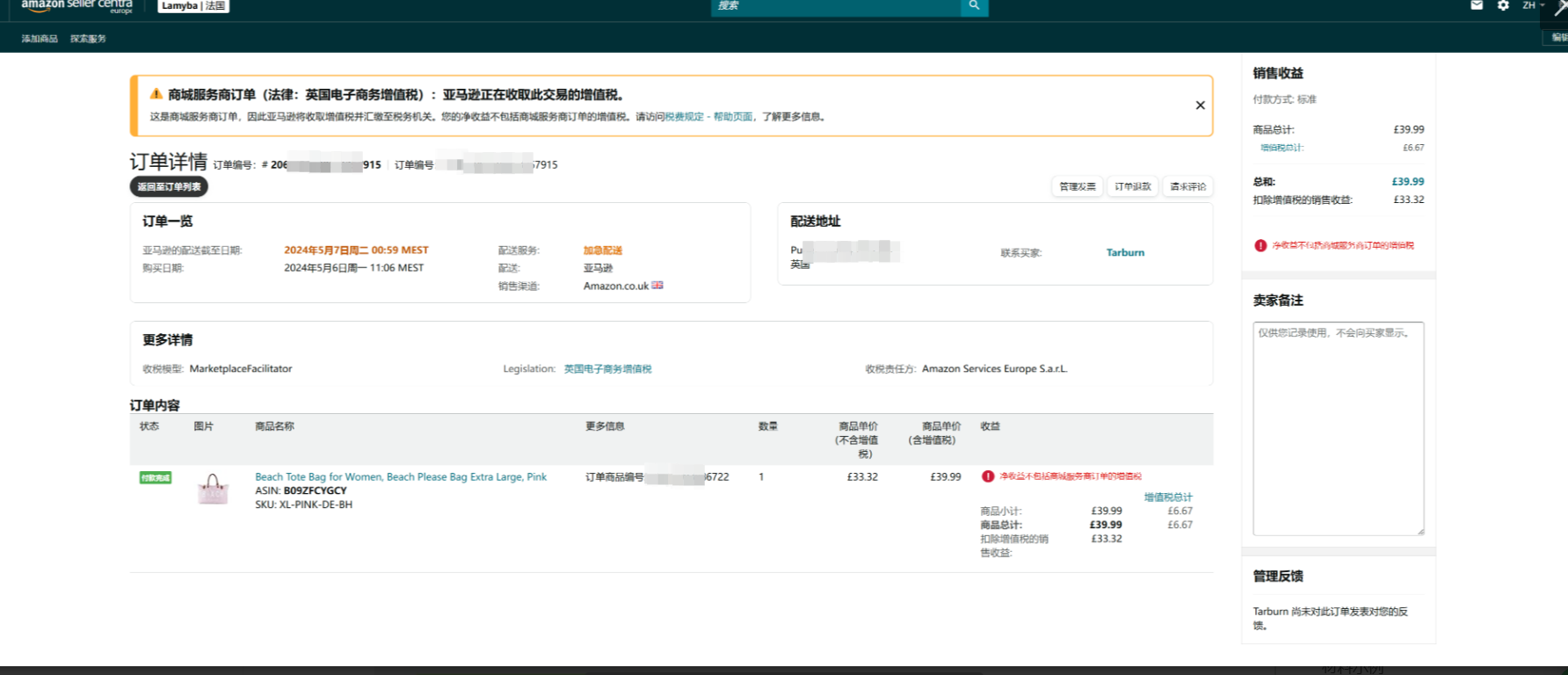The width and height of the screenshot is (1568, 675).
Task: Select the 探索服务 menu item
Action: pos(88,39)
